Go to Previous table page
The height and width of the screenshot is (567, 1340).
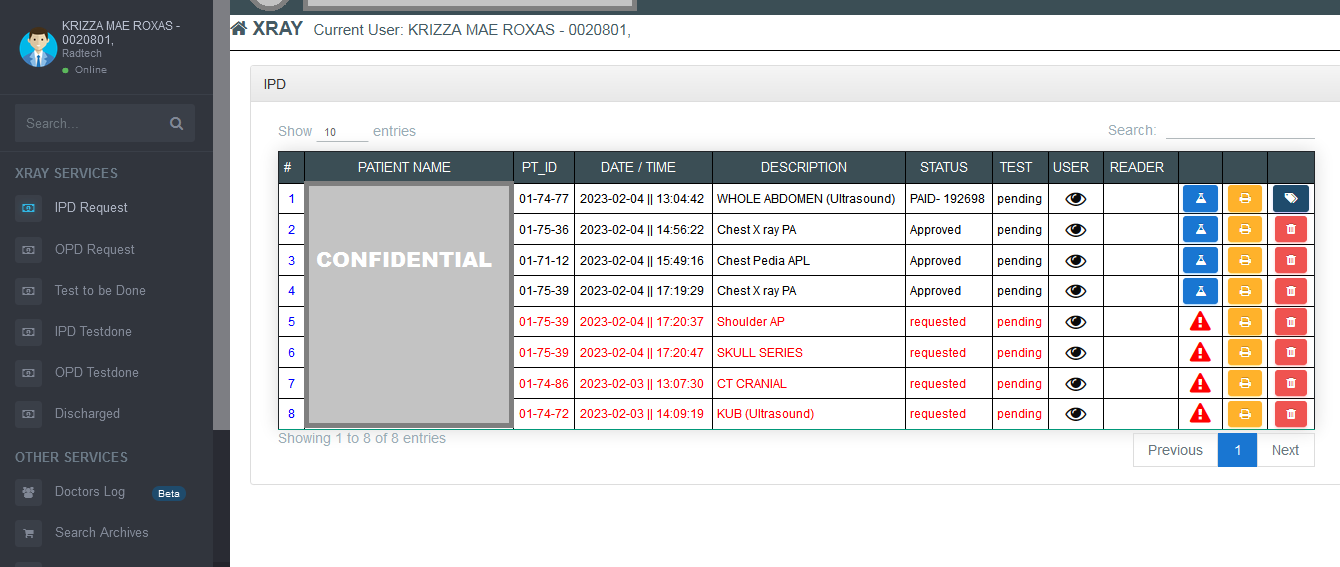coord(1175,450)
